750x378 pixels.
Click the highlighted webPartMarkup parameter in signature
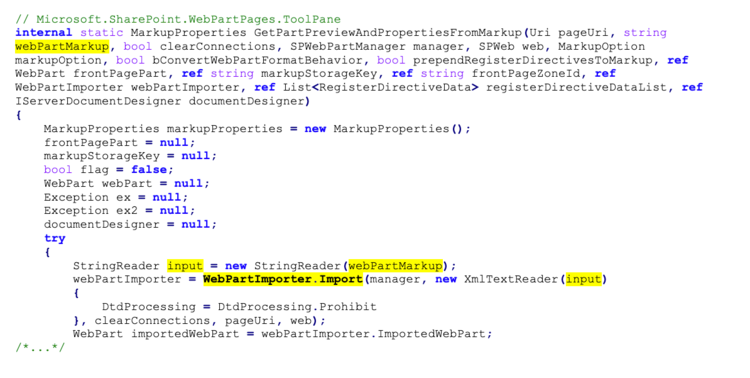coord(62,46)
